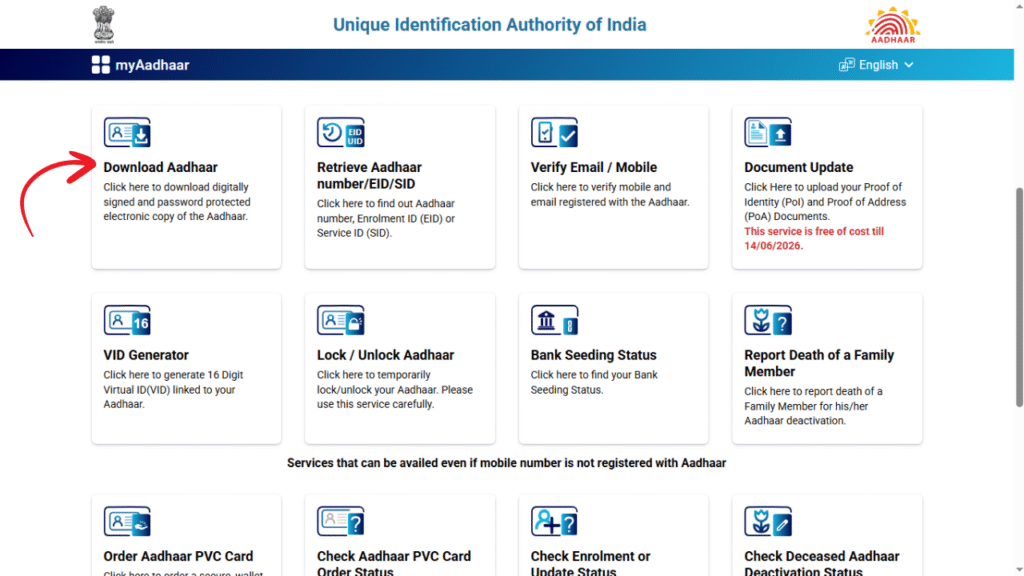
Task: Click the Document Update upload icon
Action: [768, 133]
